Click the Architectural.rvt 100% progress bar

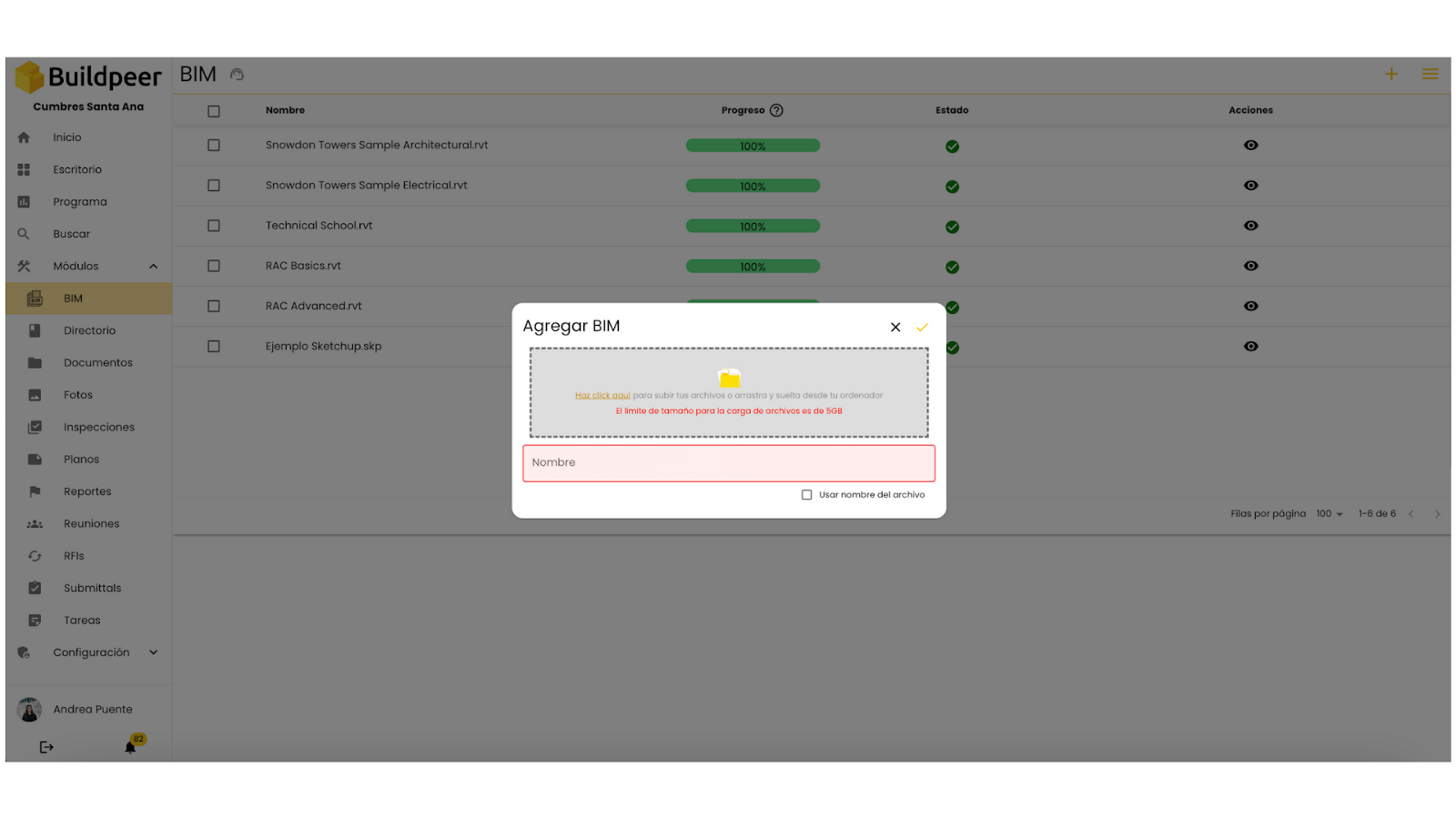(753, 146)
